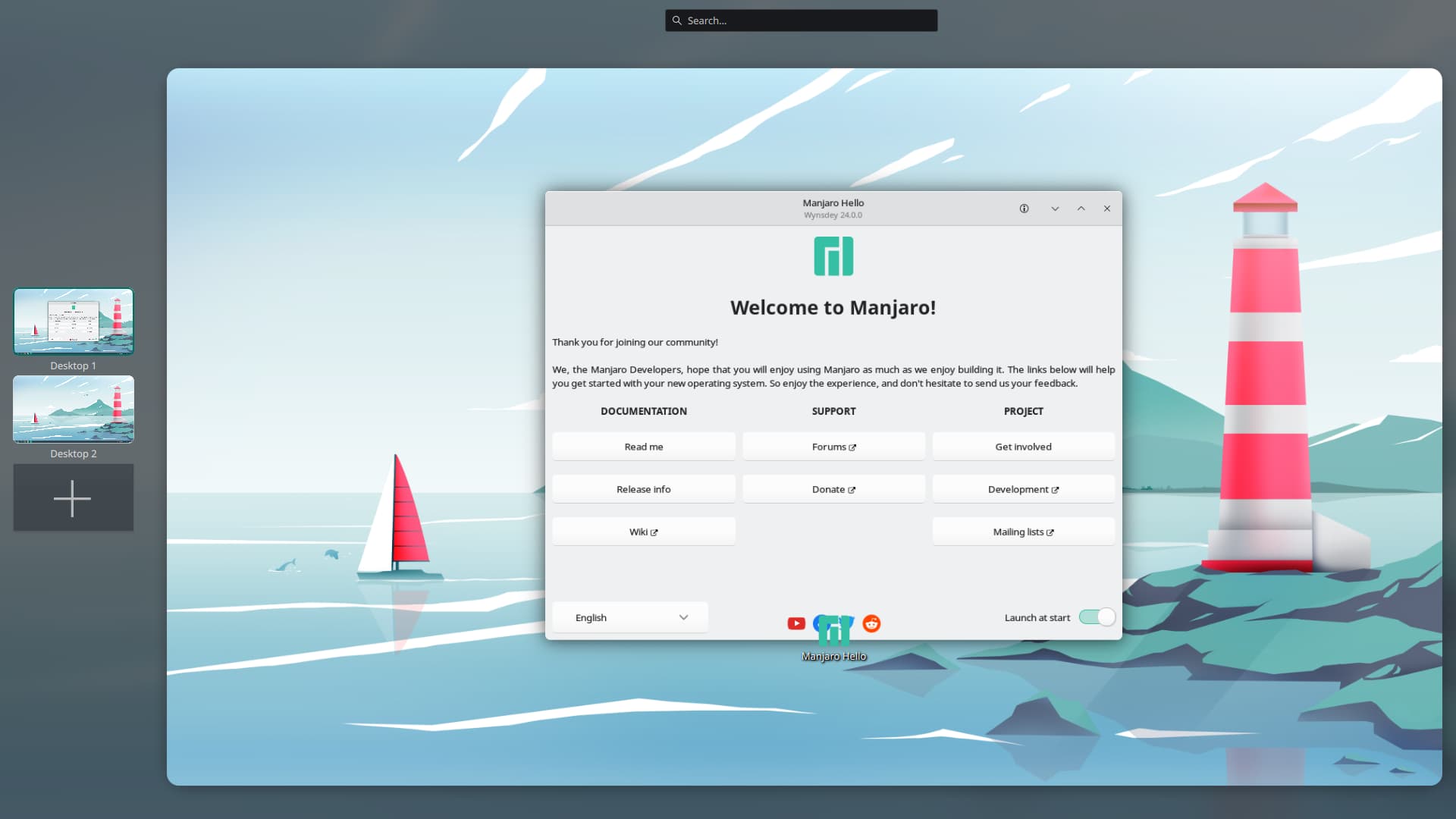This screenshot has height=819, width=1456.
Task: Close the Manjaro Hello window
Action: click(x=1107, y=209)
